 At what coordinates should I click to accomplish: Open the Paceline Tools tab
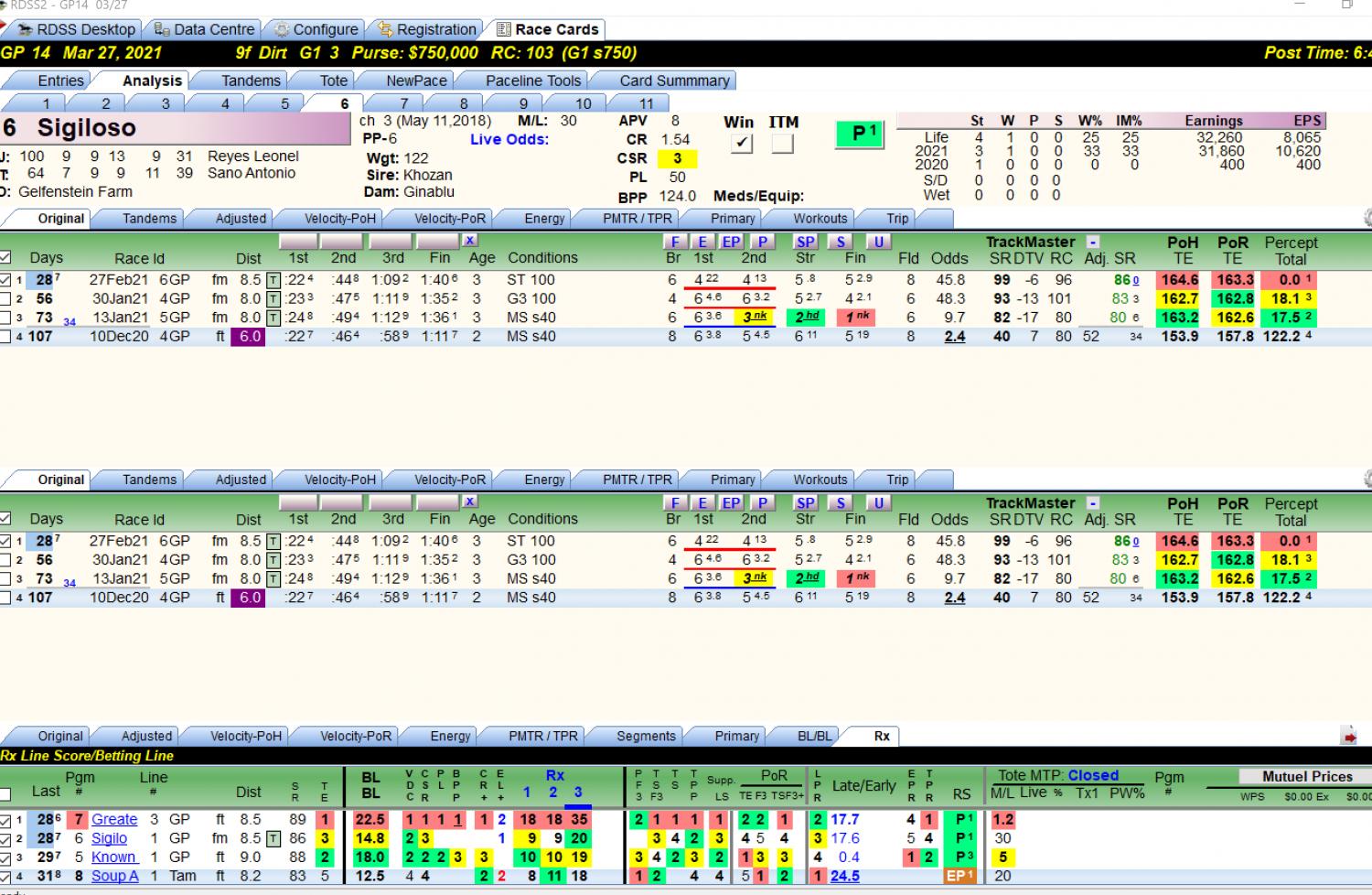pyautogui.click(x=533, y=81)
